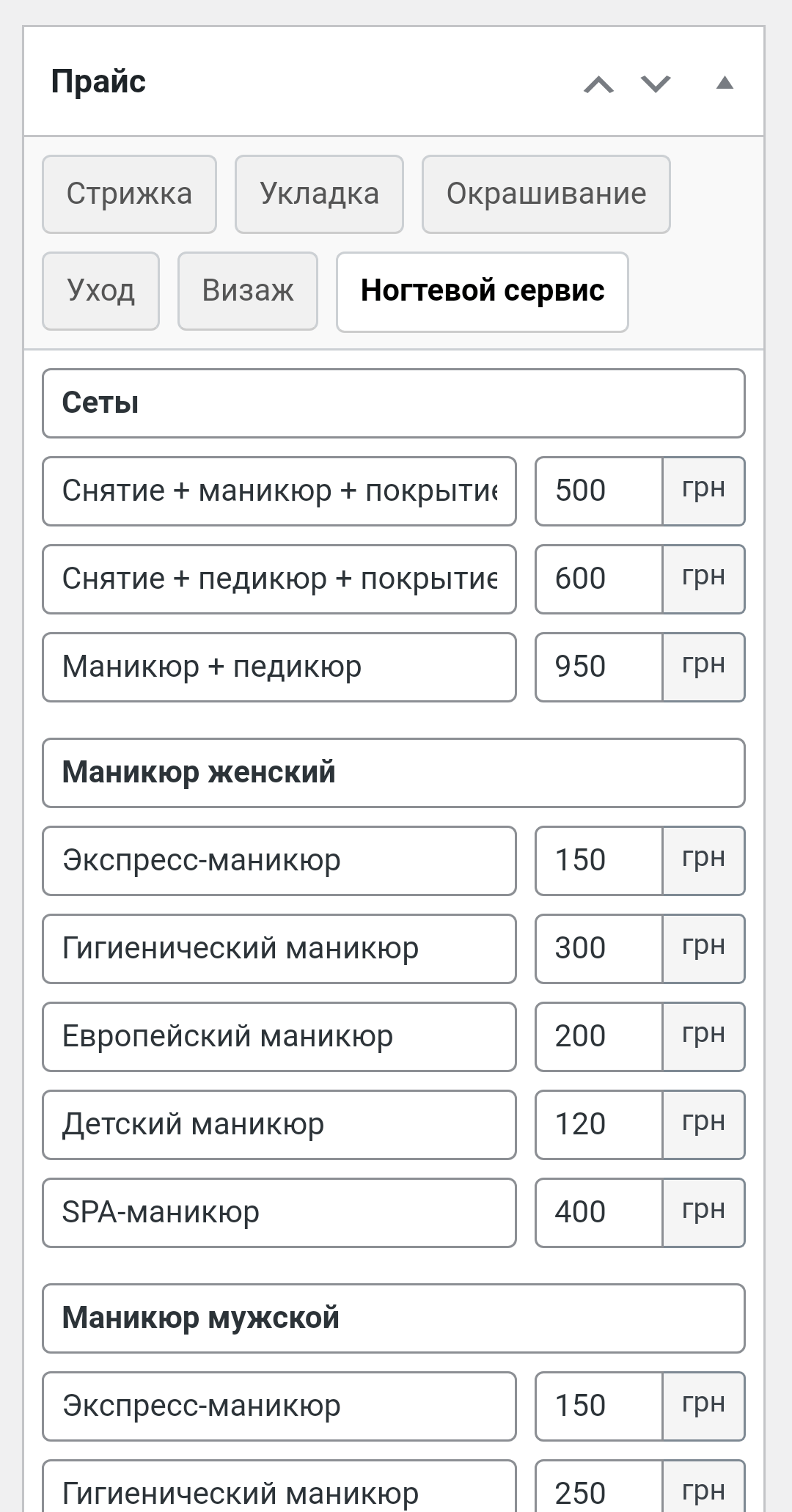Move the Прайс panel down

(656, 84)
